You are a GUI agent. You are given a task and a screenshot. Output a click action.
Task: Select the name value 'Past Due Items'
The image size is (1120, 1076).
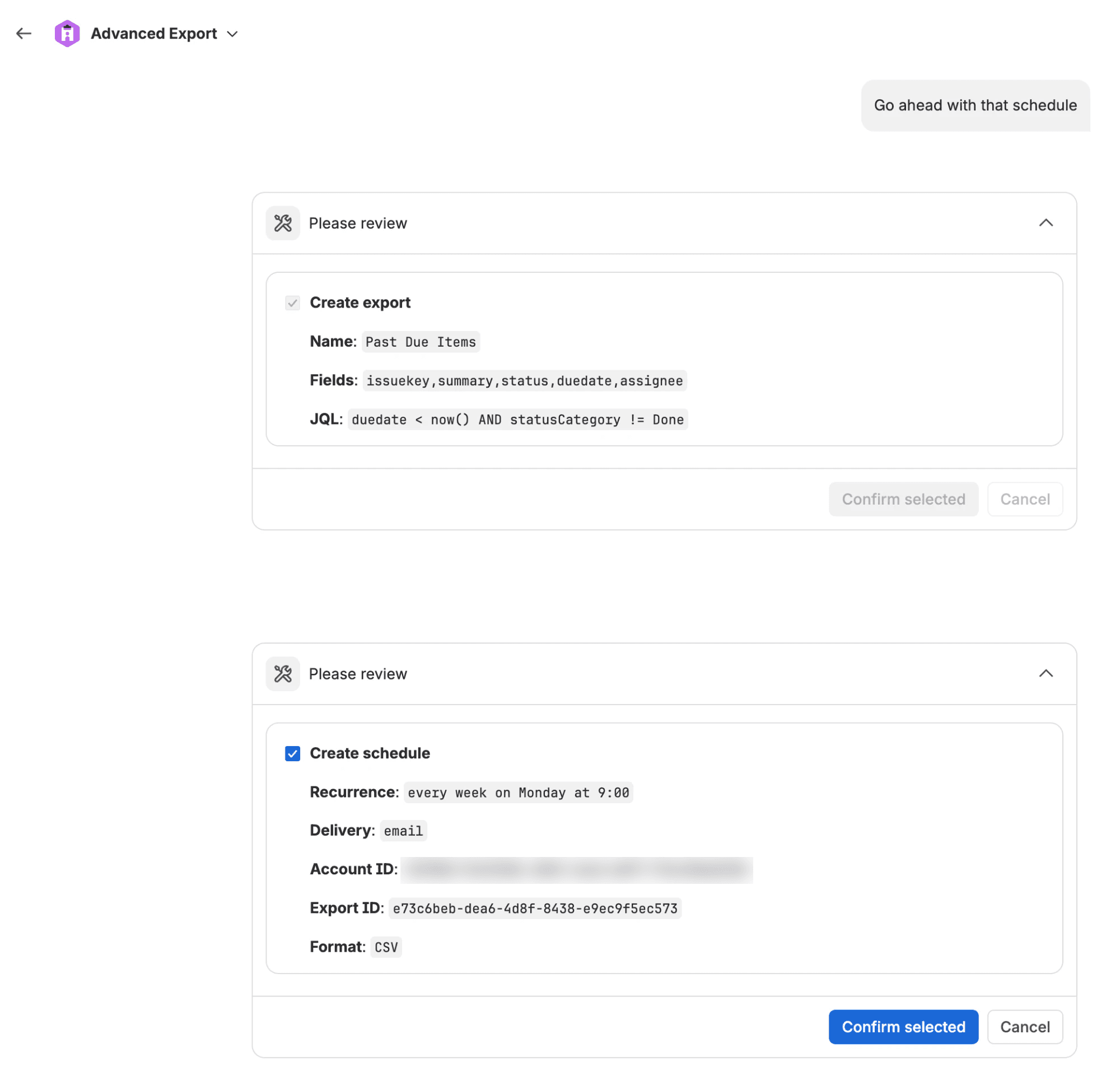(x=421, y=342)
